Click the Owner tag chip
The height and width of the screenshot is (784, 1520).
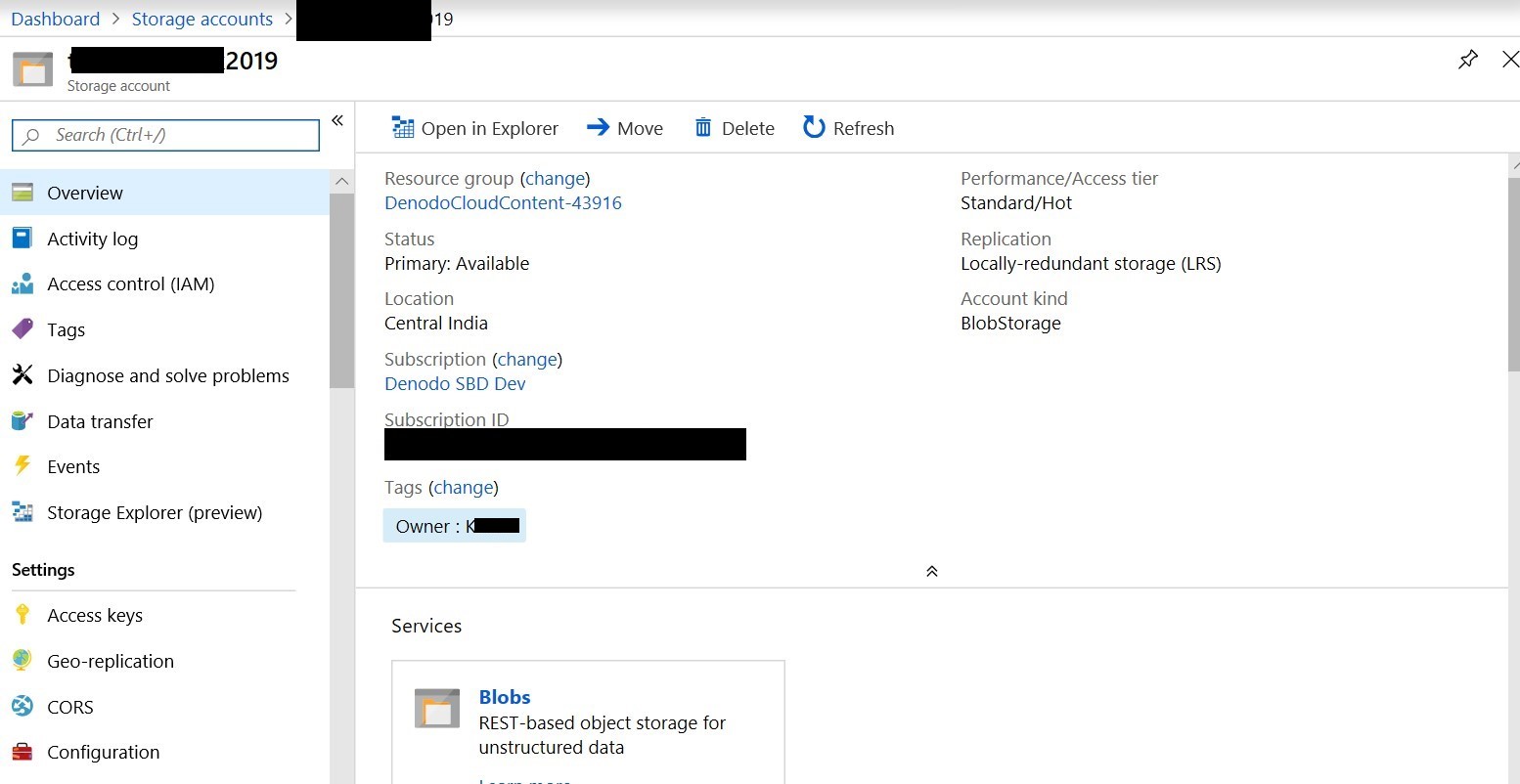pos(455,526)
